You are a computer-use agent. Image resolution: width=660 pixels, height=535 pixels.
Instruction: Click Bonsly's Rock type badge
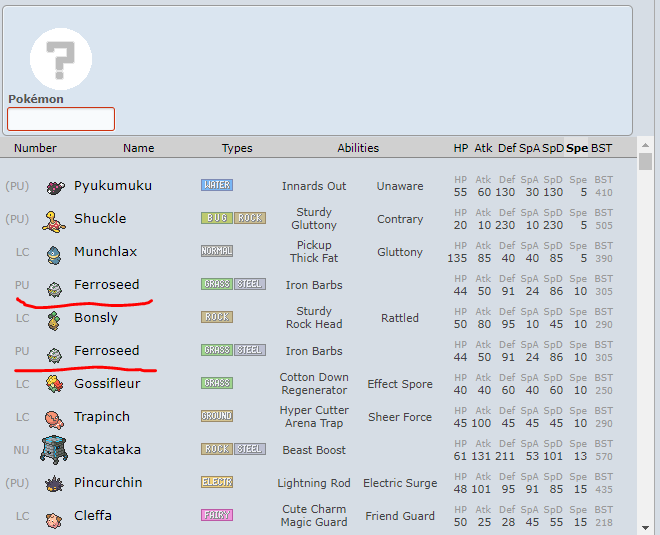tap(217, 317)
